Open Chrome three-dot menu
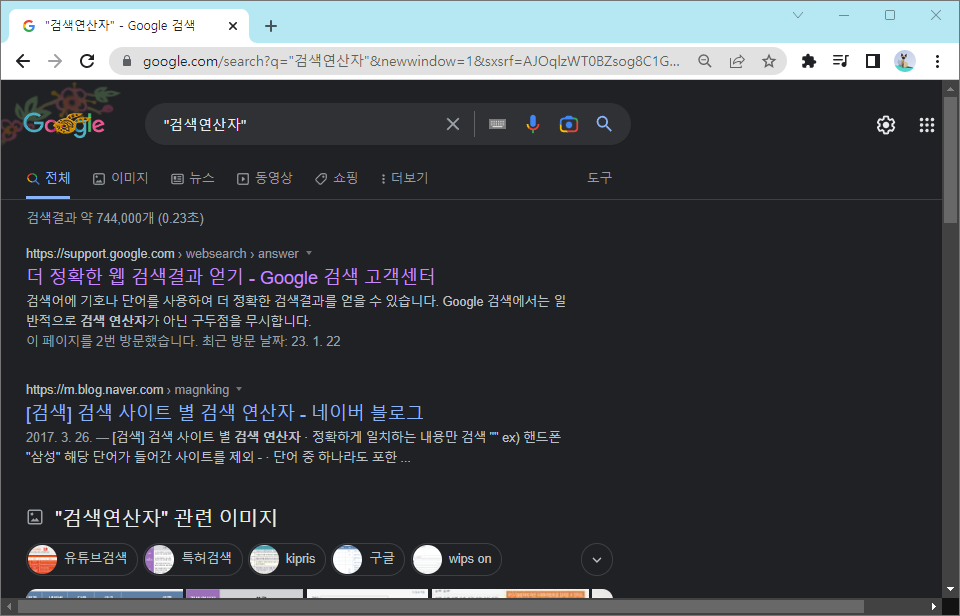 pyautogui.click(x=937, y=61)
